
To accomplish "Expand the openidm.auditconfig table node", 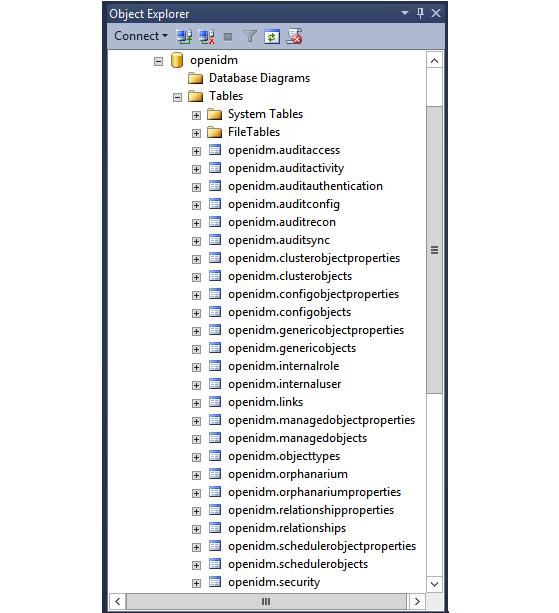I will 196,205.
